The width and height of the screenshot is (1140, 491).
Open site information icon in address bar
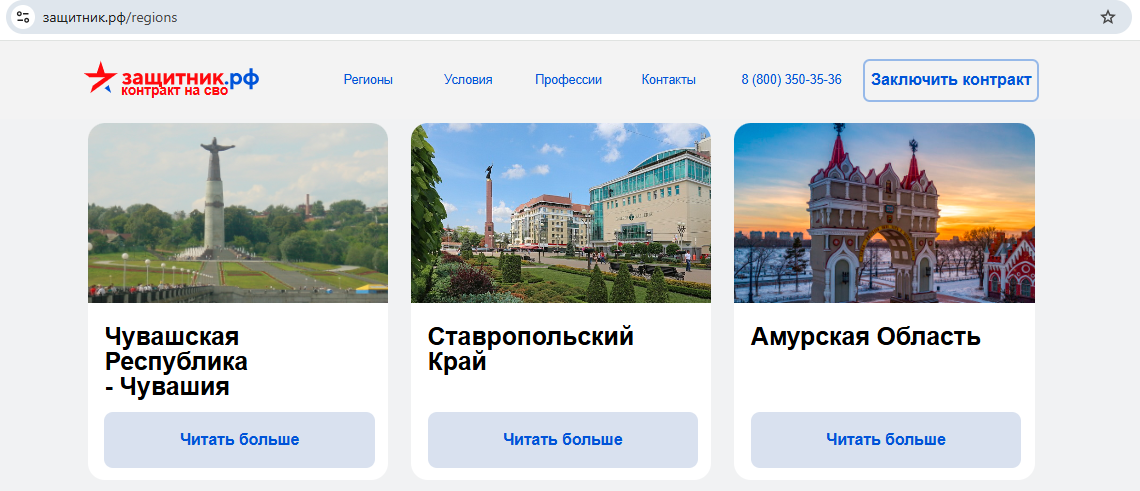[23, 17]
